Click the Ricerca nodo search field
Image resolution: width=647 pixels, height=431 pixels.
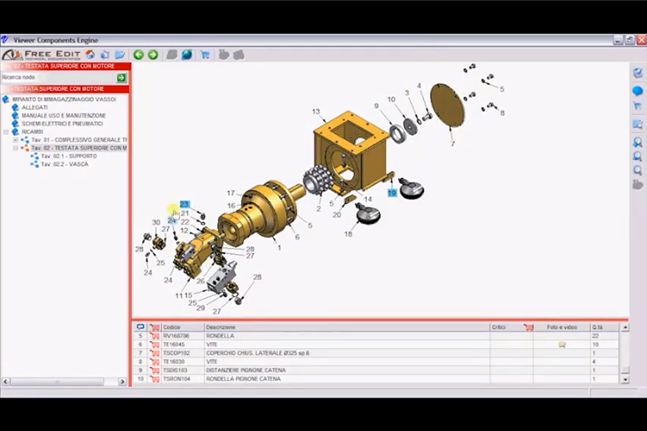(58, 77)
